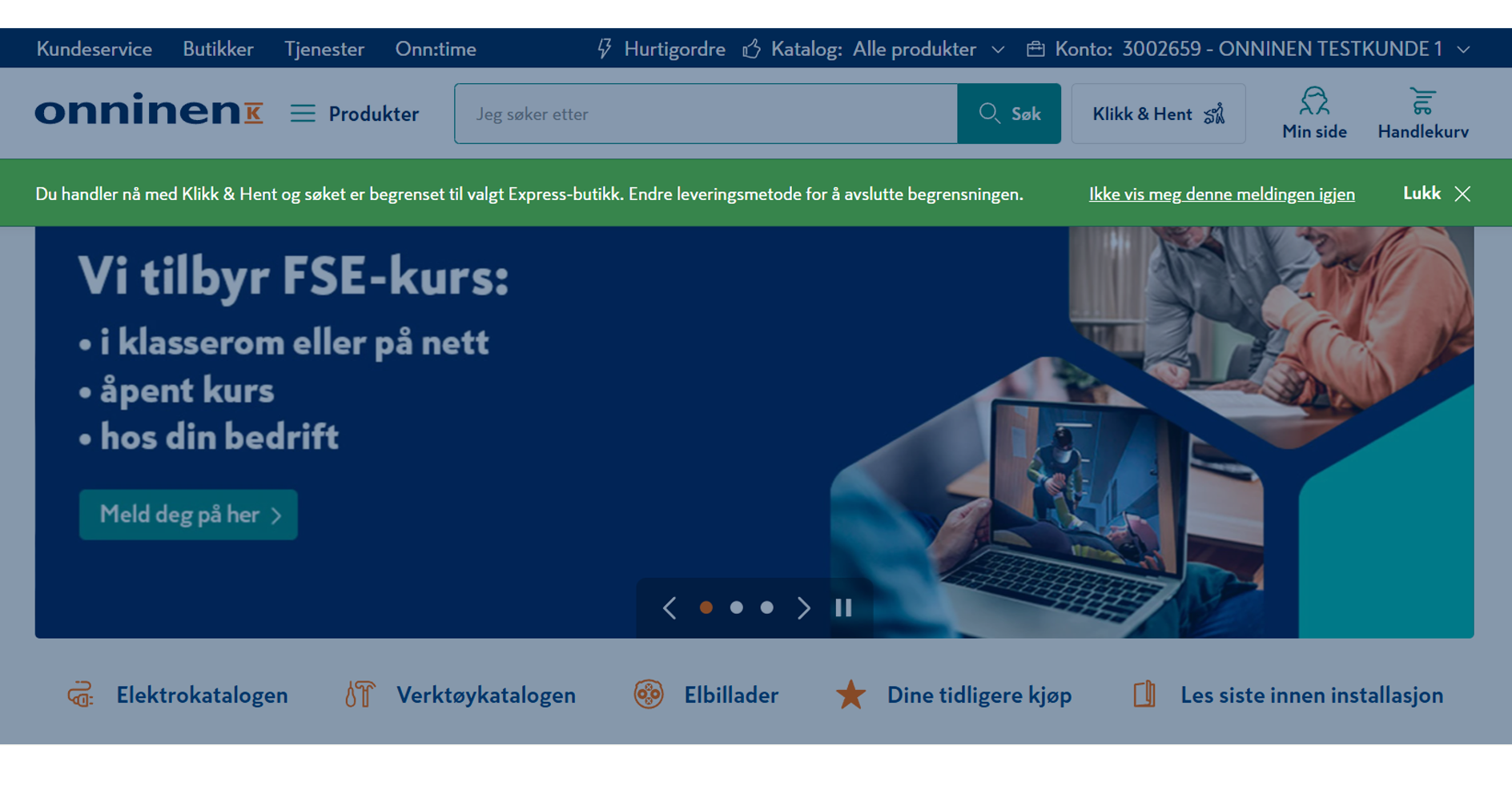Click the lightning bolt Hurtigordre icon

[x=605, y=49]
